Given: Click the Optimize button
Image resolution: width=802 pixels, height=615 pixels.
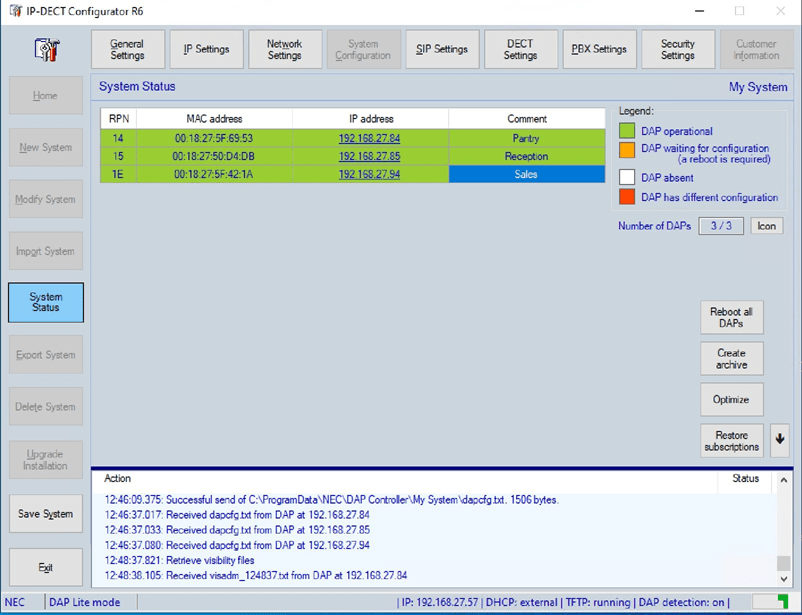Looking at the screenshot, I should point(731,399).
